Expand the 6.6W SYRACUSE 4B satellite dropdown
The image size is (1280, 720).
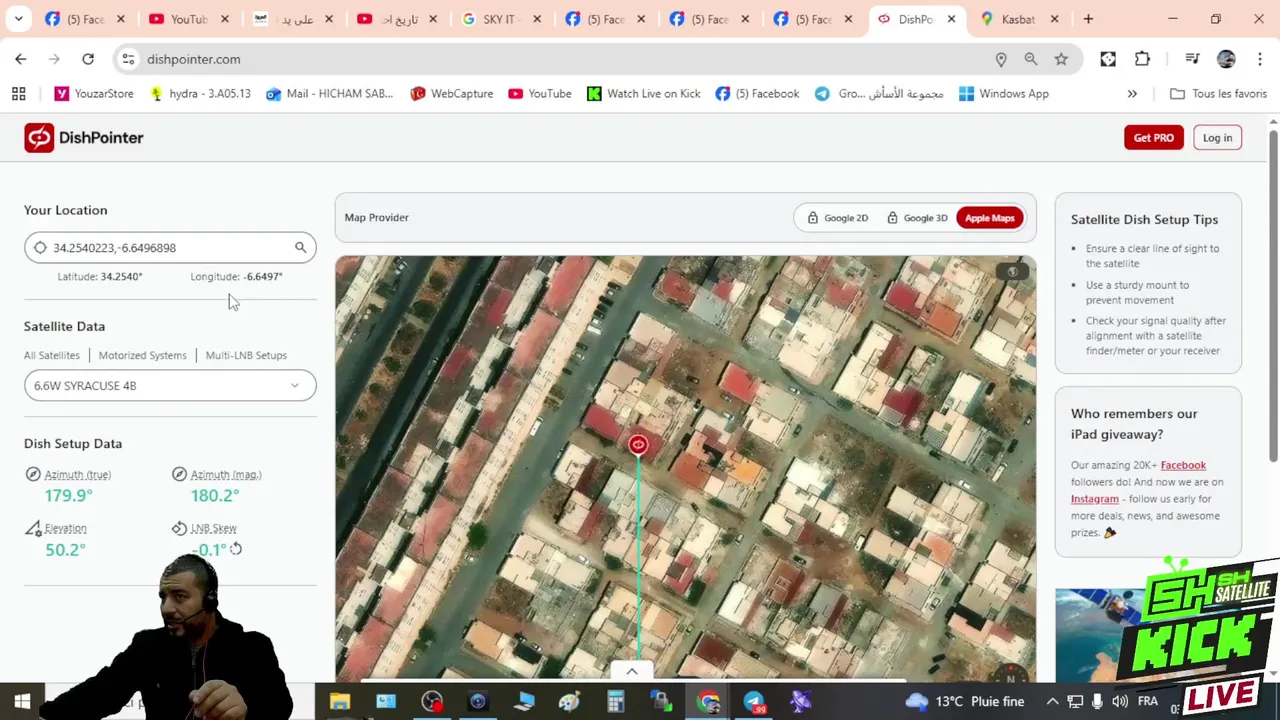170,385
